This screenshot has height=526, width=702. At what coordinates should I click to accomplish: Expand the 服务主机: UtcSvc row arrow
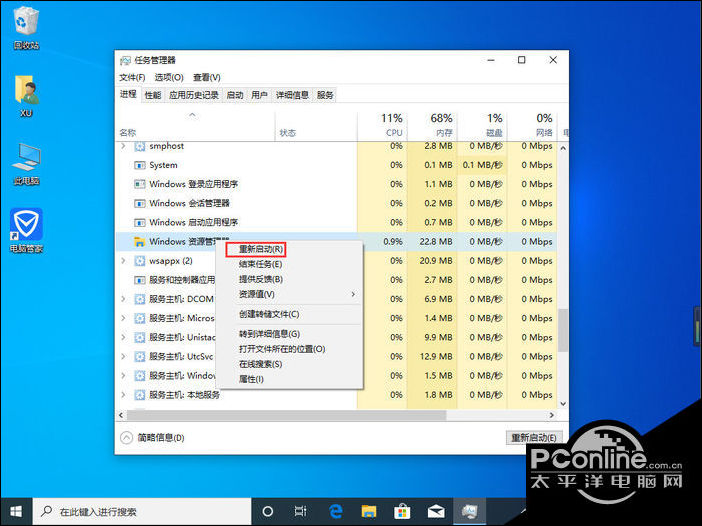[x=124, y=356]
